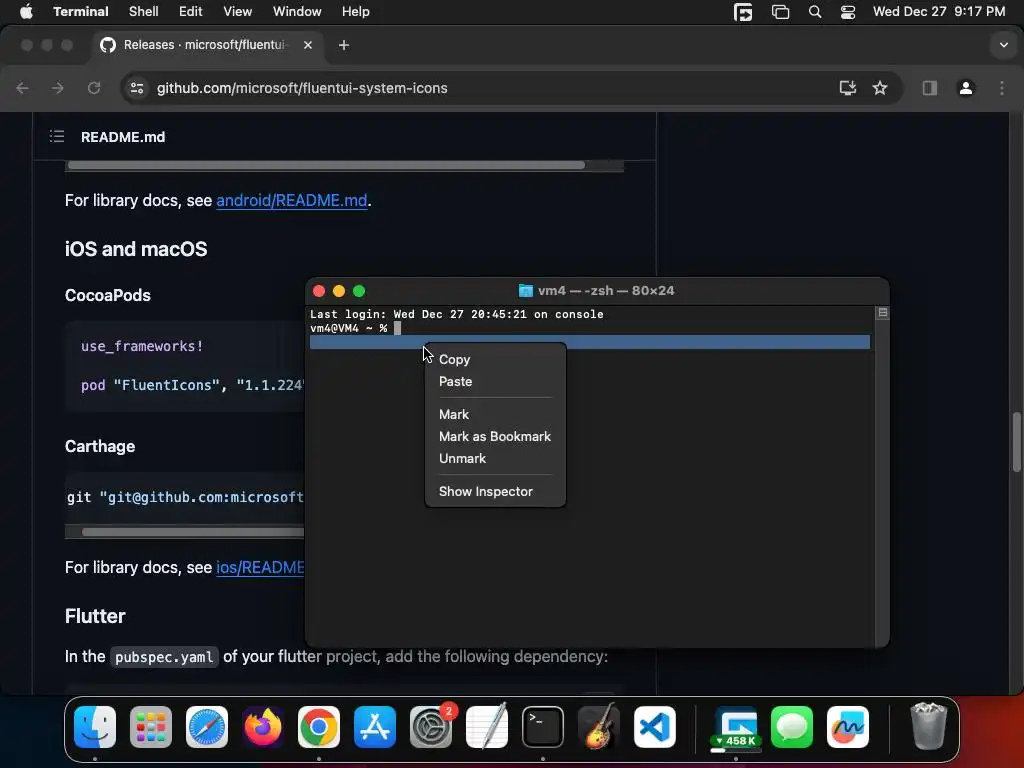Viewport: 1024px width, 768px height.
Task: Select Mark as Bookmark option
Action: point(495,436)
